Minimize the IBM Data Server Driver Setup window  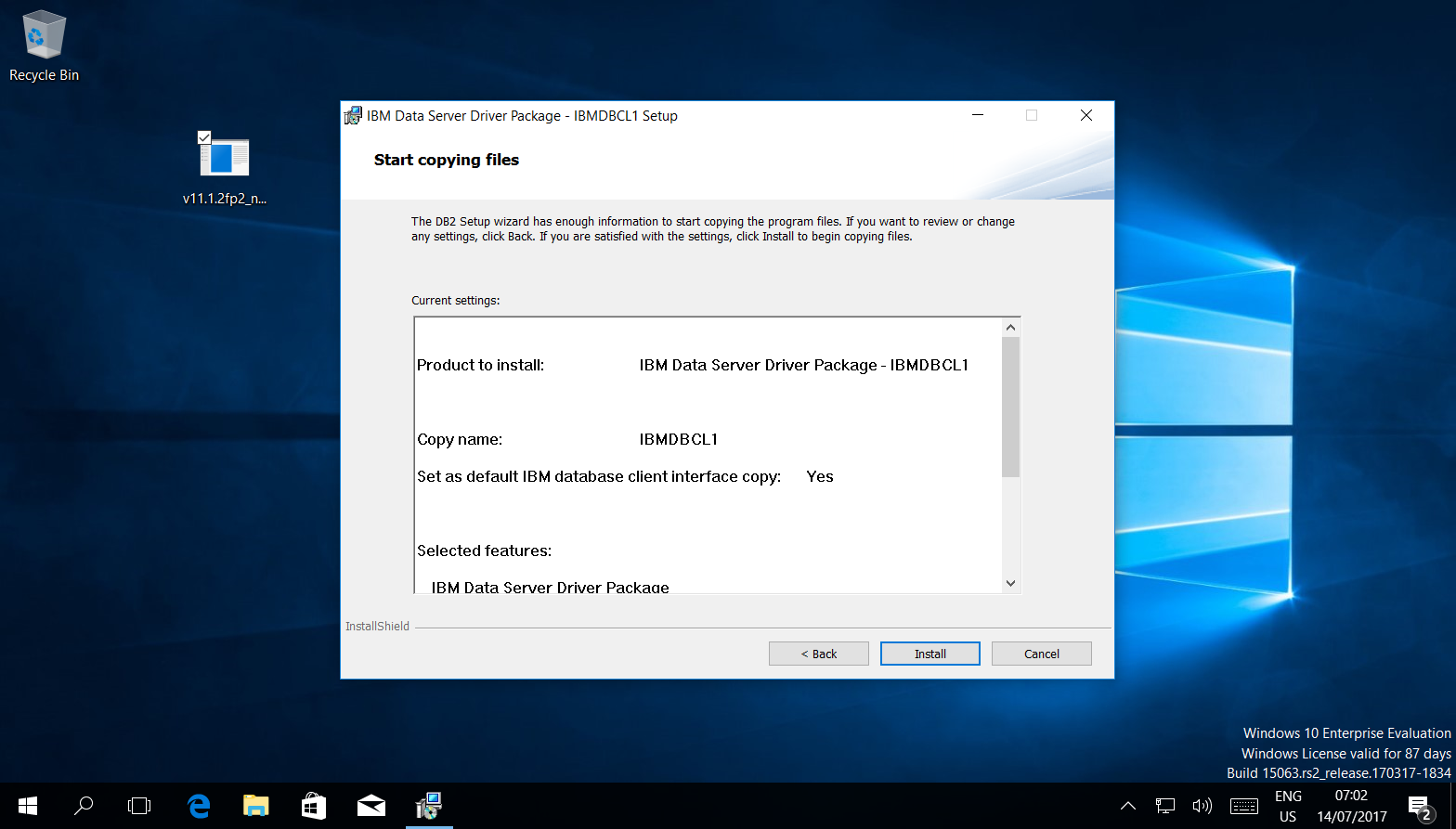[x=978, y=115]
